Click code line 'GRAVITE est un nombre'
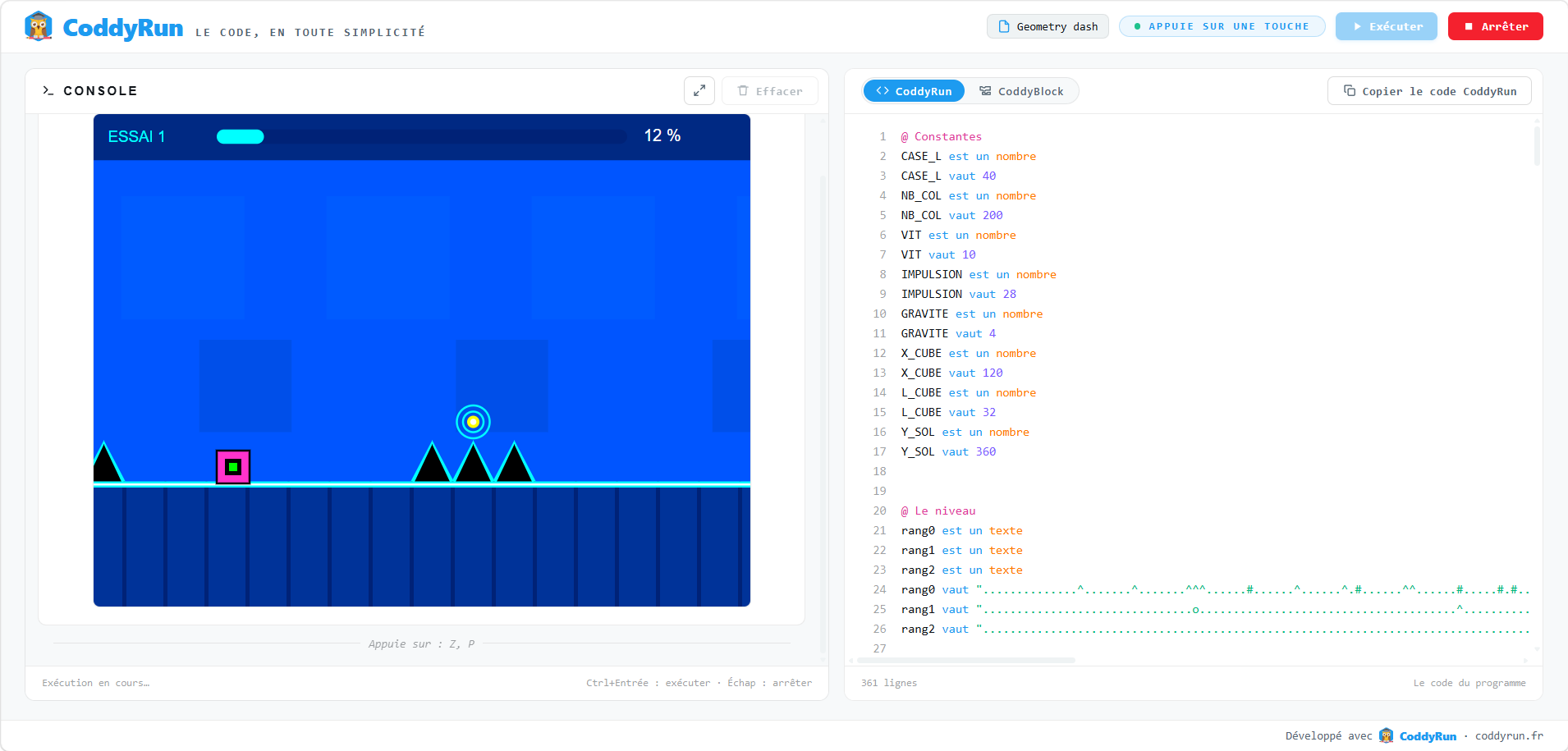This screenshot has width=1568, height=751. [x=972, y=314]
